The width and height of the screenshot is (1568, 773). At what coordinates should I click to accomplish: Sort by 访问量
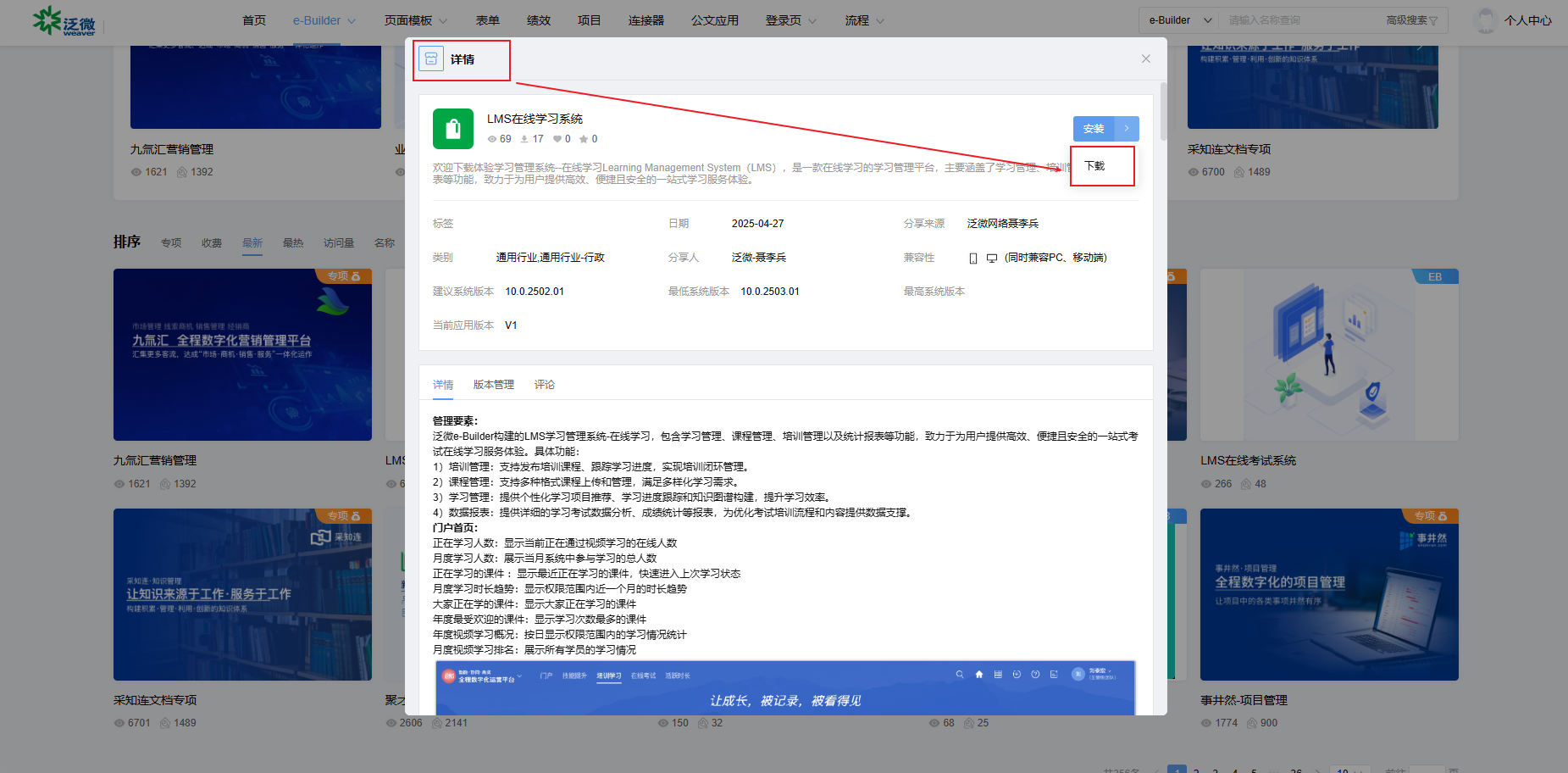coord(339,243)
